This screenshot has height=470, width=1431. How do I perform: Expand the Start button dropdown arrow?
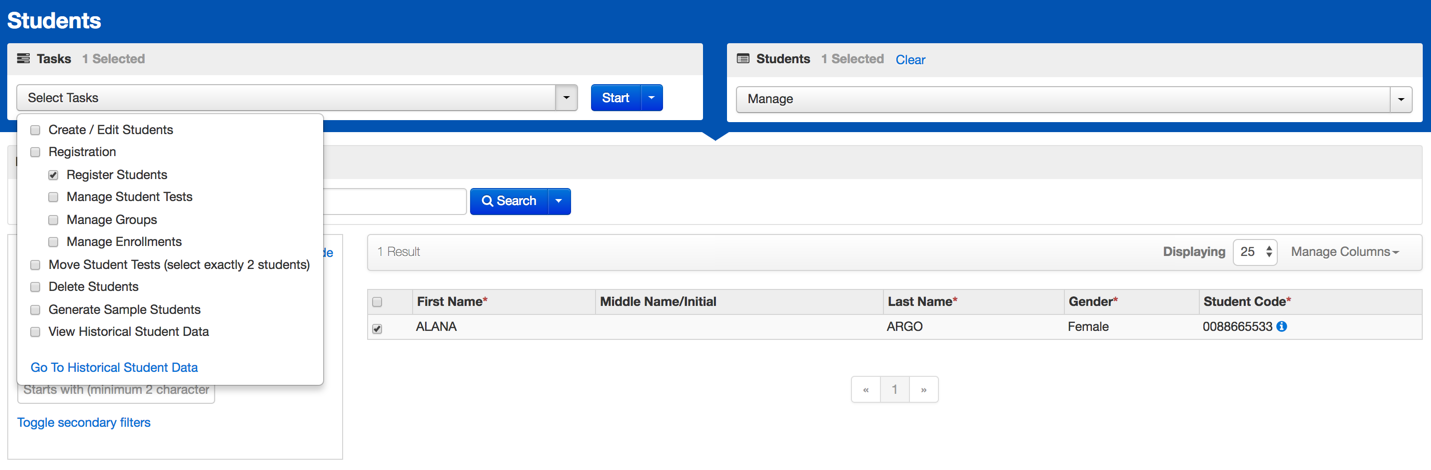tap(651, 98)
